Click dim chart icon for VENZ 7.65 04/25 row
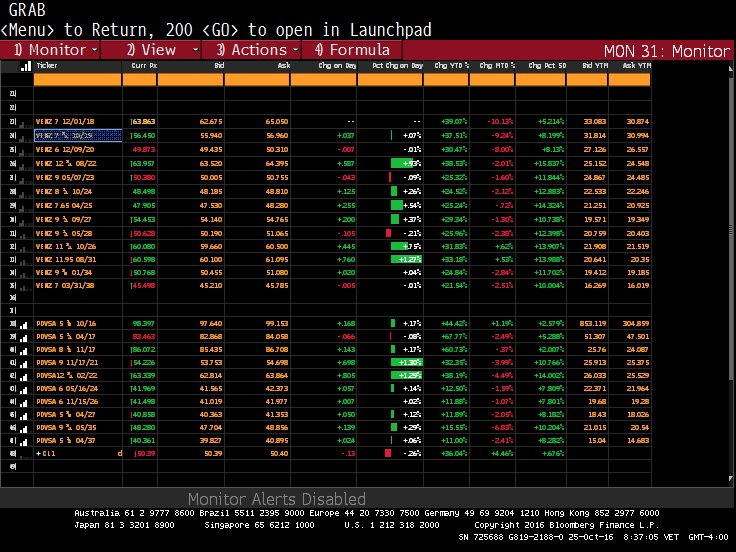This screenshot has width=736, height=552. tap(23, 207)
